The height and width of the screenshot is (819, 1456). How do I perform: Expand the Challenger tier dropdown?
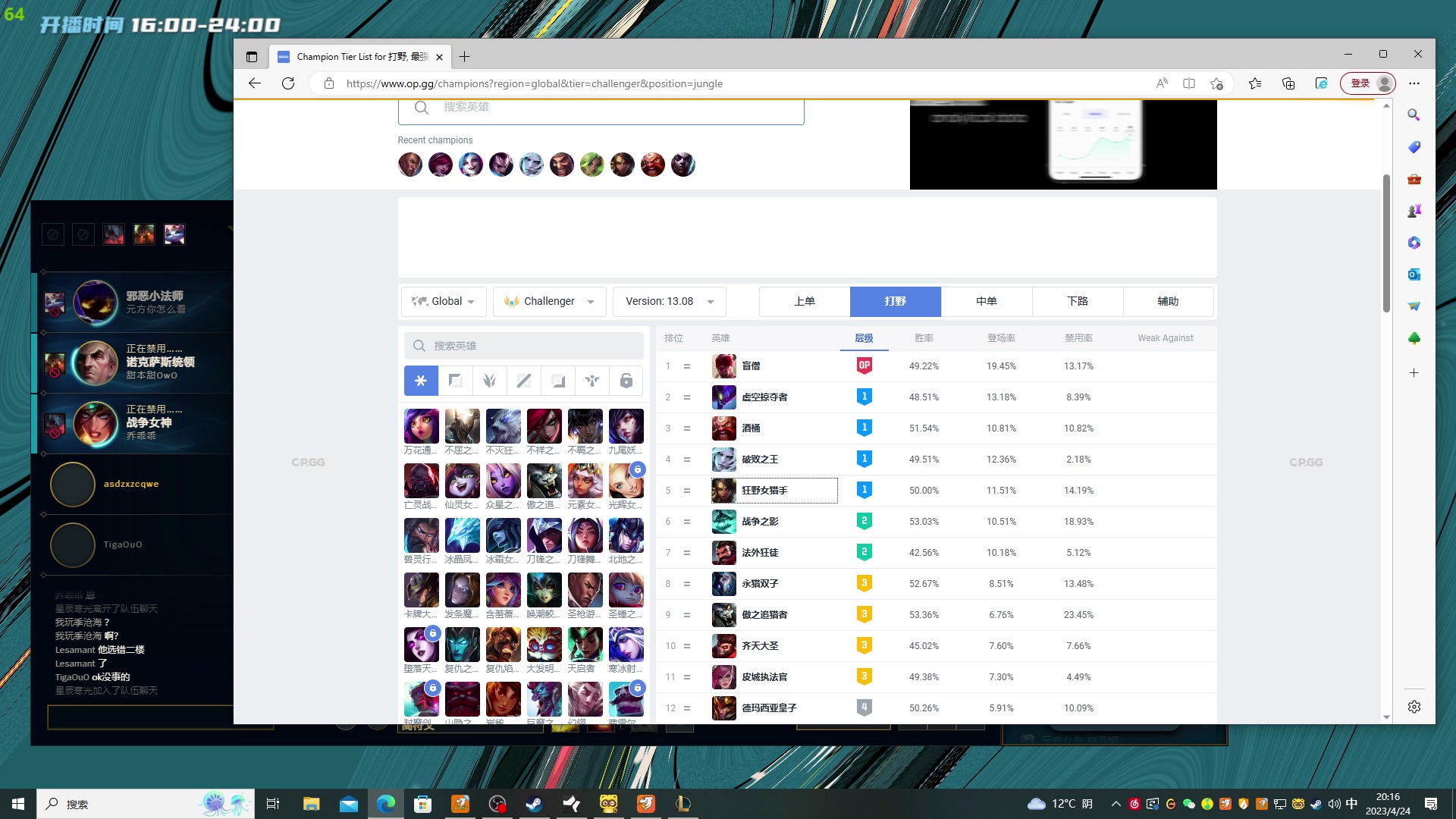point(549,301)
